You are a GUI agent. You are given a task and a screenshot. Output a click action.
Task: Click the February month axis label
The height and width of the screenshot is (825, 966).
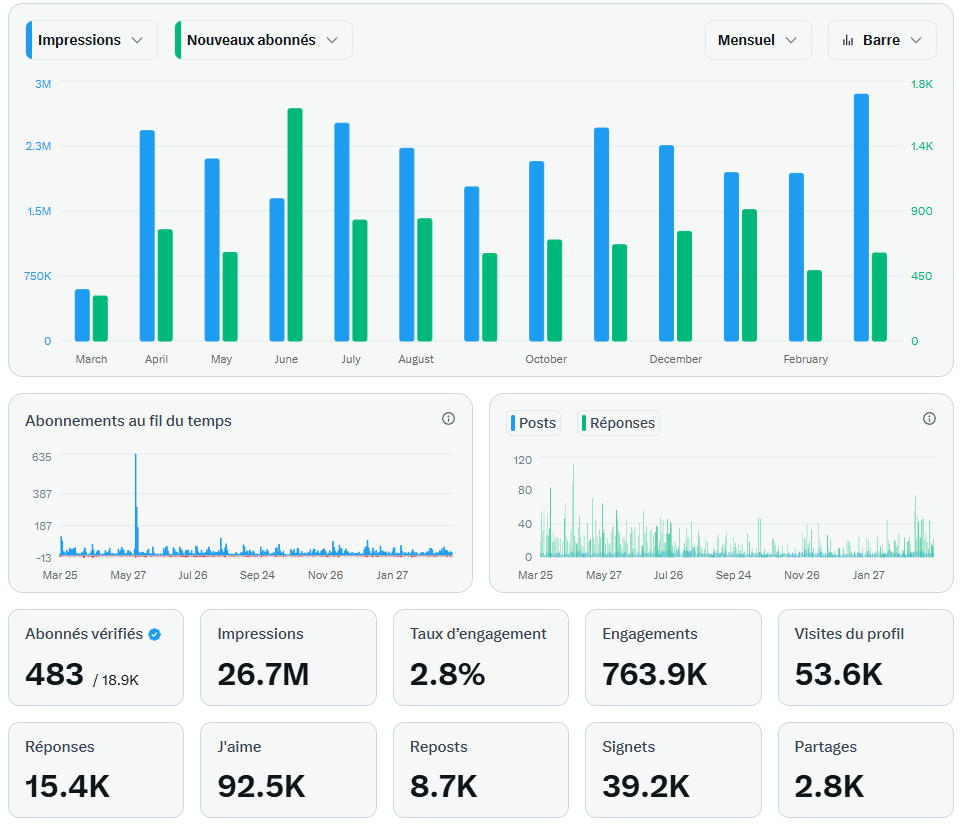click(x=805, y=359)
